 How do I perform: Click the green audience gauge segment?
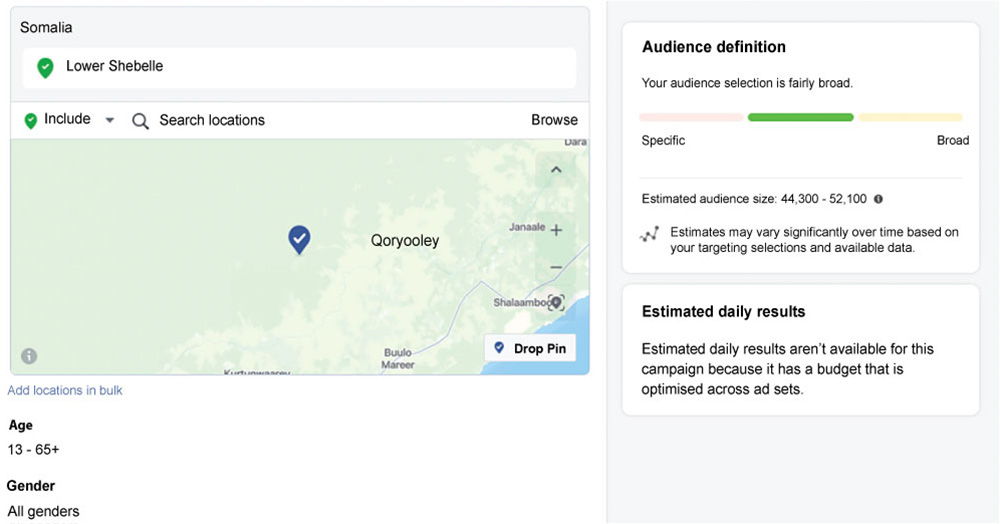coord(800,117)
